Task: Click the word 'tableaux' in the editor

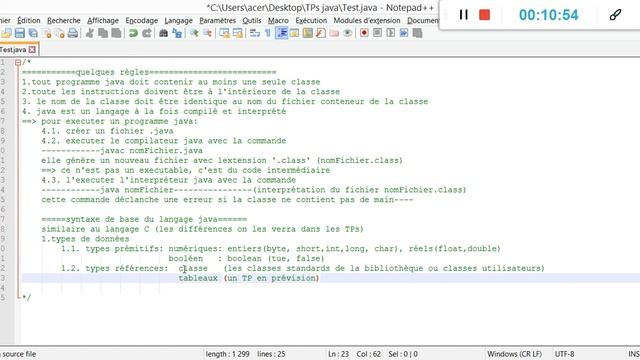Action: 198,278
